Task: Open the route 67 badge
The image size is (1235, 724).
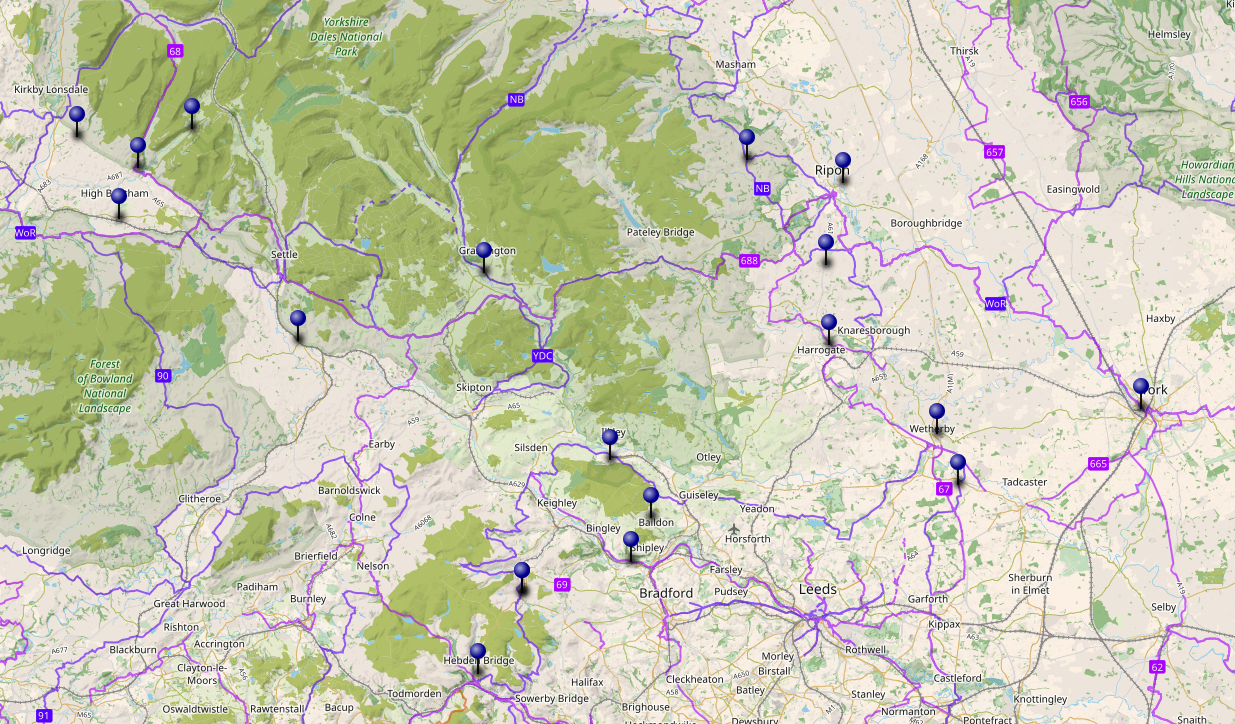Action: click(944, 489)
